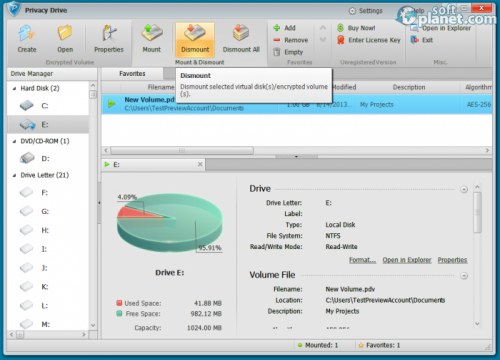This screenshot has height=360, width=500.
Task: Select the New Volume.pdv favorites row
Action: coord(297,104)
